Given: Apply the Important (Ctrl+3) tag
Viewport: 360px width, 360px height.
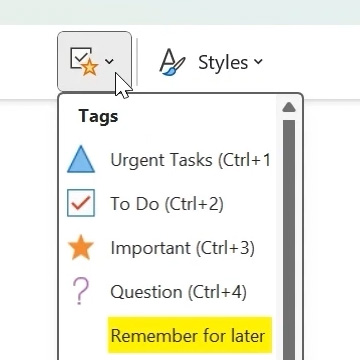Looking at the screenshot, I should click(x=183, y=248).
